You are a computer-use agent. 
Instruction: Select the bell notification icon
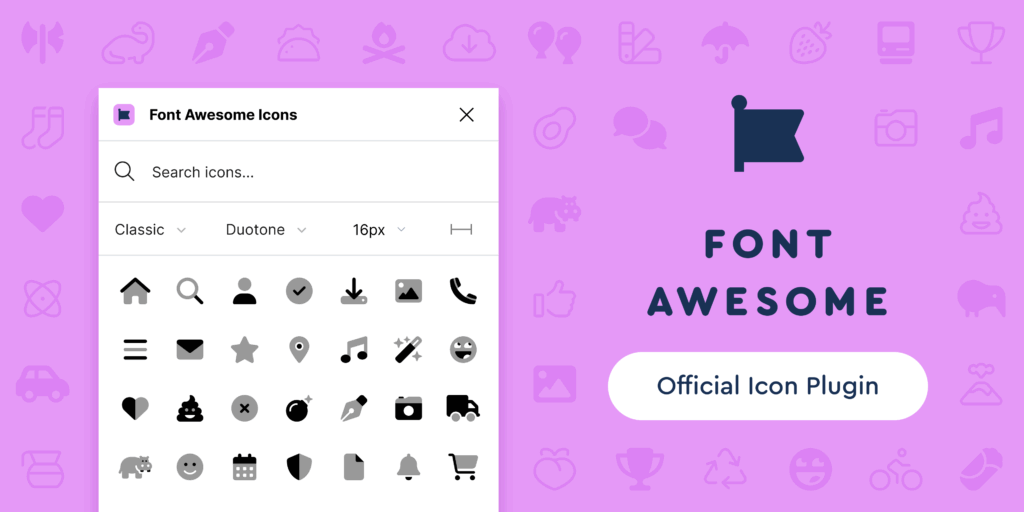tap(408, 467)
